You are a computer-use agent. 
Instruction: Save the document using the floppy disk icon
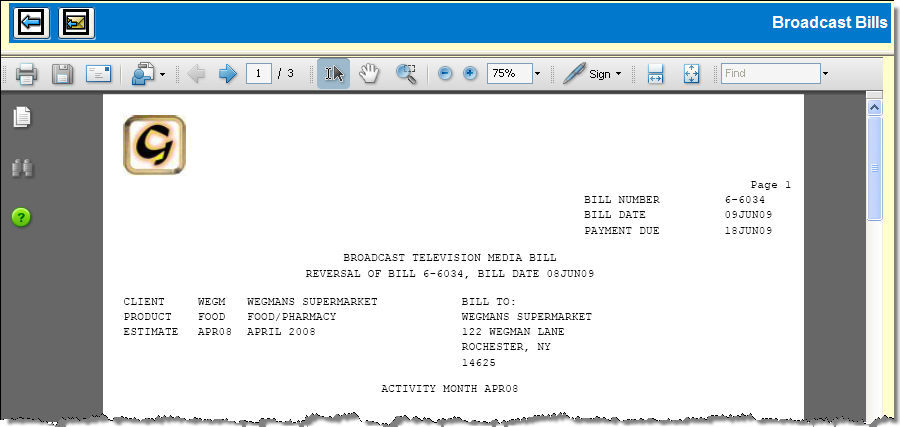click(x=62, y=74)
